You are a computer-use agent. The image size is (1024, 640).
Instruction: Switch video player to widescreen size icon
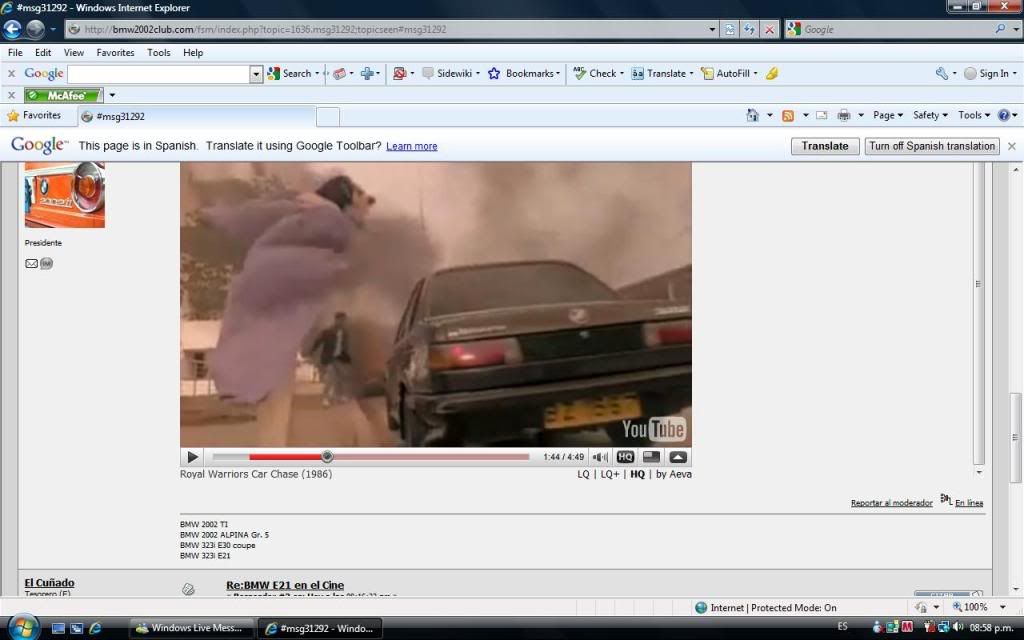pyautogui.click(x=651, y=457)
